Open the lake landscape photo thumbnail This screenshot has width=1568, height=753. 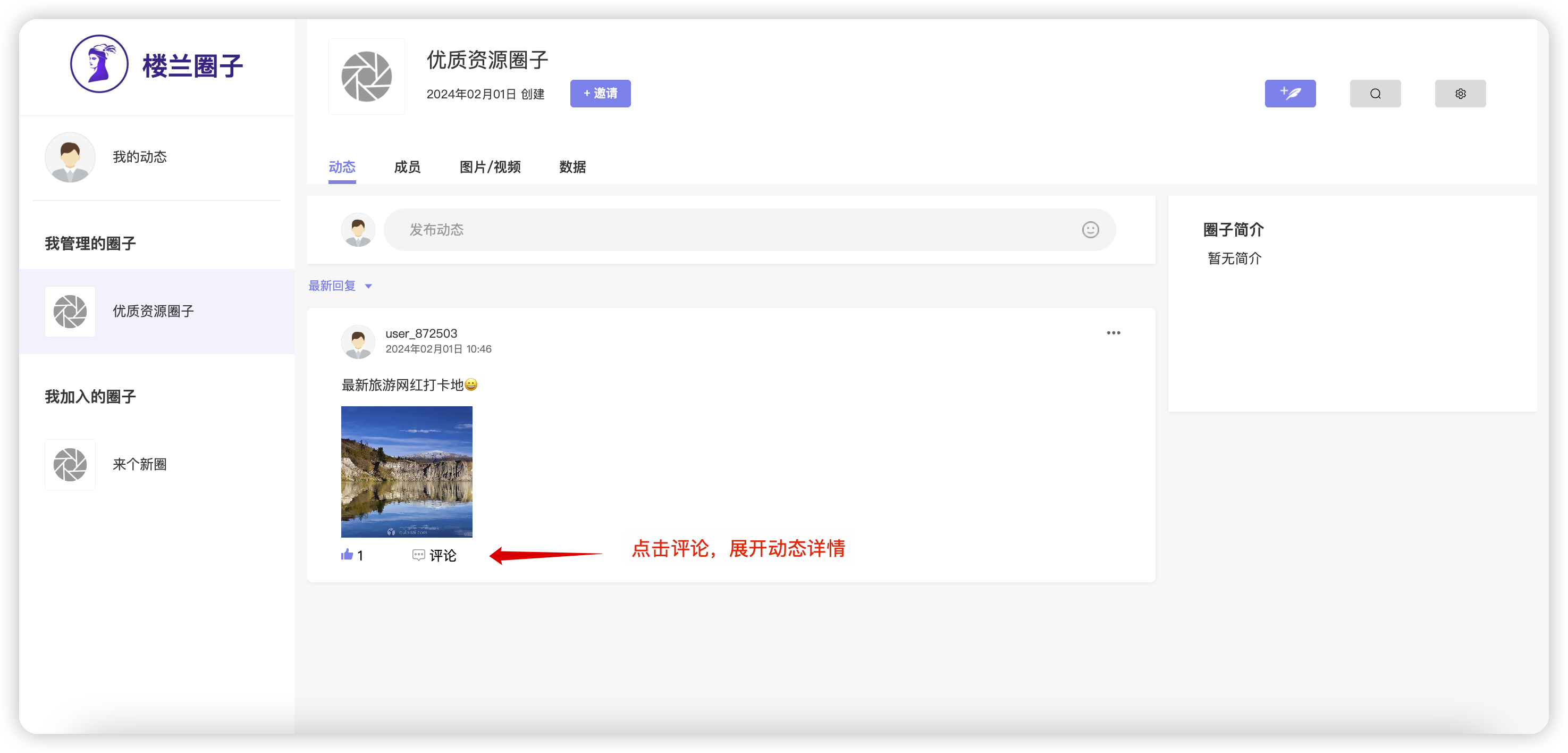(x=407, y=472)
